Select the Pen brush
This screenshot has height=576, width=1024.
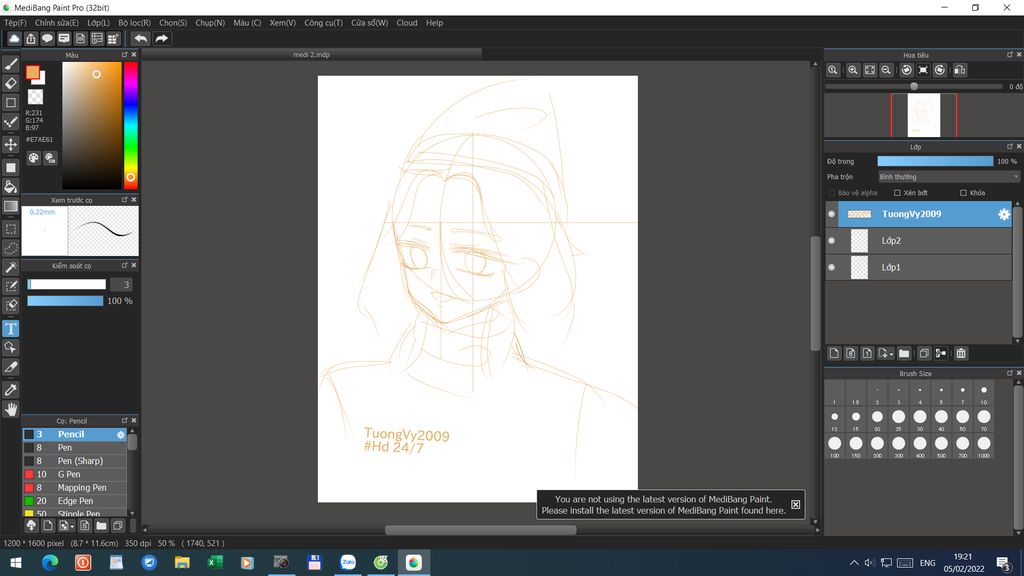point(74,447)
